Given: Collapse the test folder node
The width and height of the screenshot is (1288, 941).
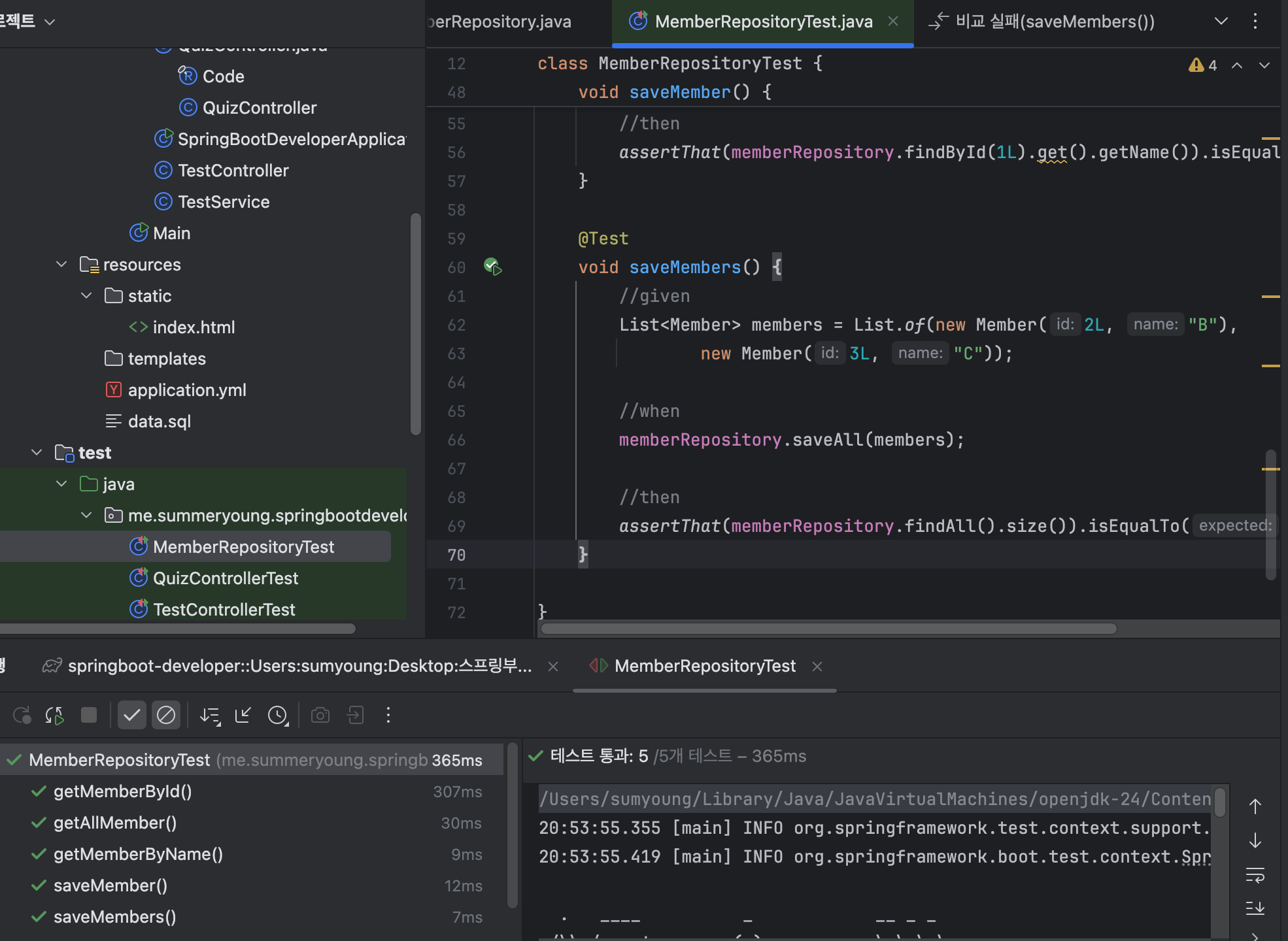Looking at the screenshot, I should point(37,453).
